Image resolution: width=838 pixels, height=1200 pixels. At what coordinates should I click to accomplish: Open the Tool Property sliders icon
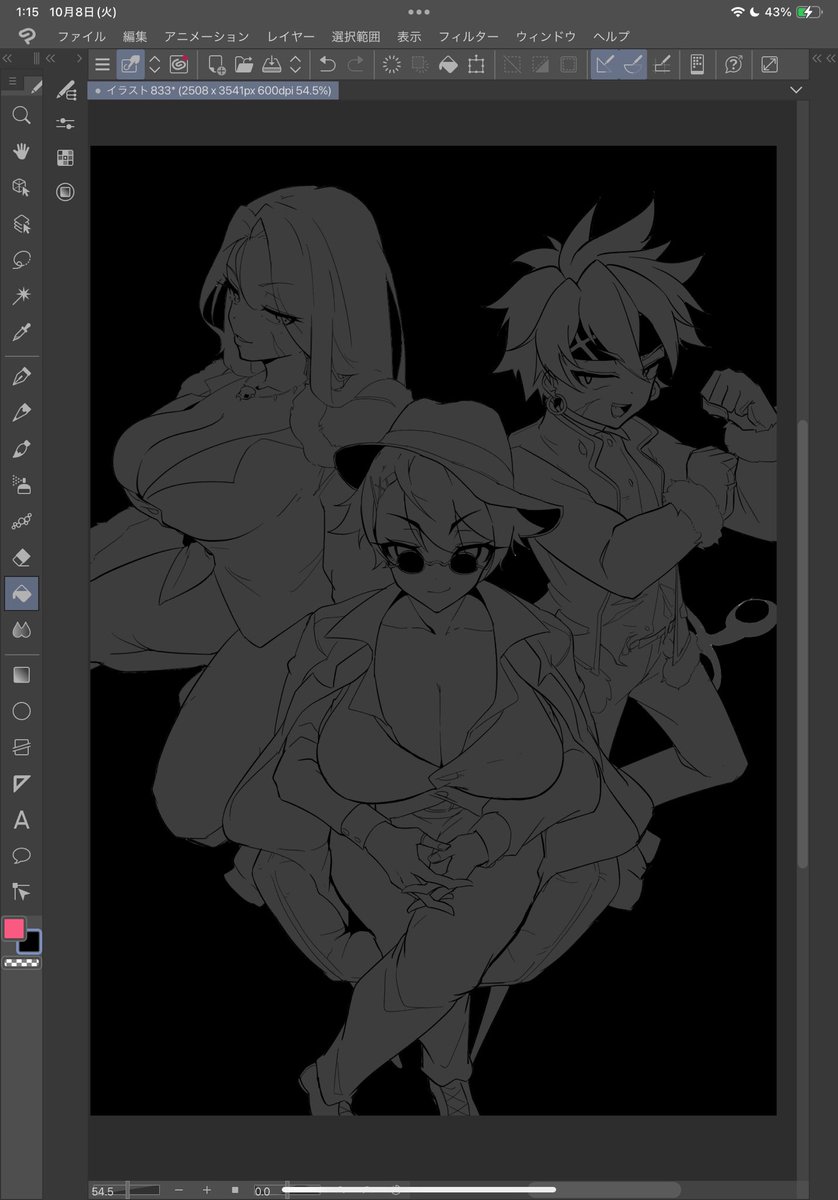(66, 124)
